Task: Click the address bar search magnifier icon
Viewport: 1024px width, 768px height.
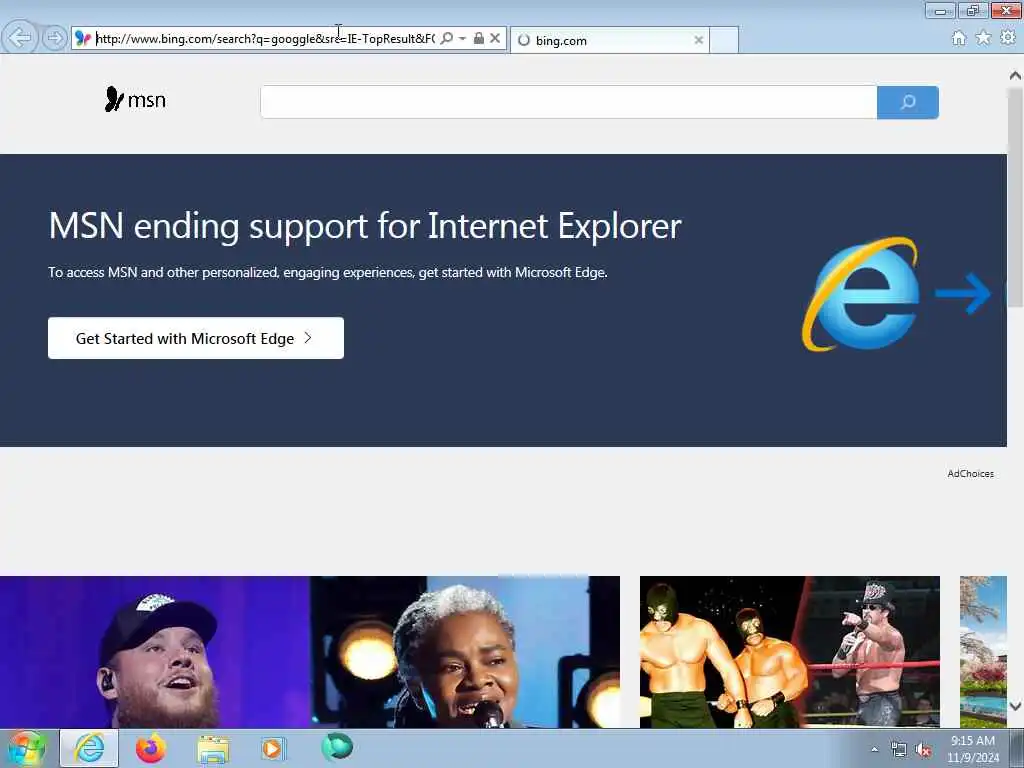Action: (447, 39)
